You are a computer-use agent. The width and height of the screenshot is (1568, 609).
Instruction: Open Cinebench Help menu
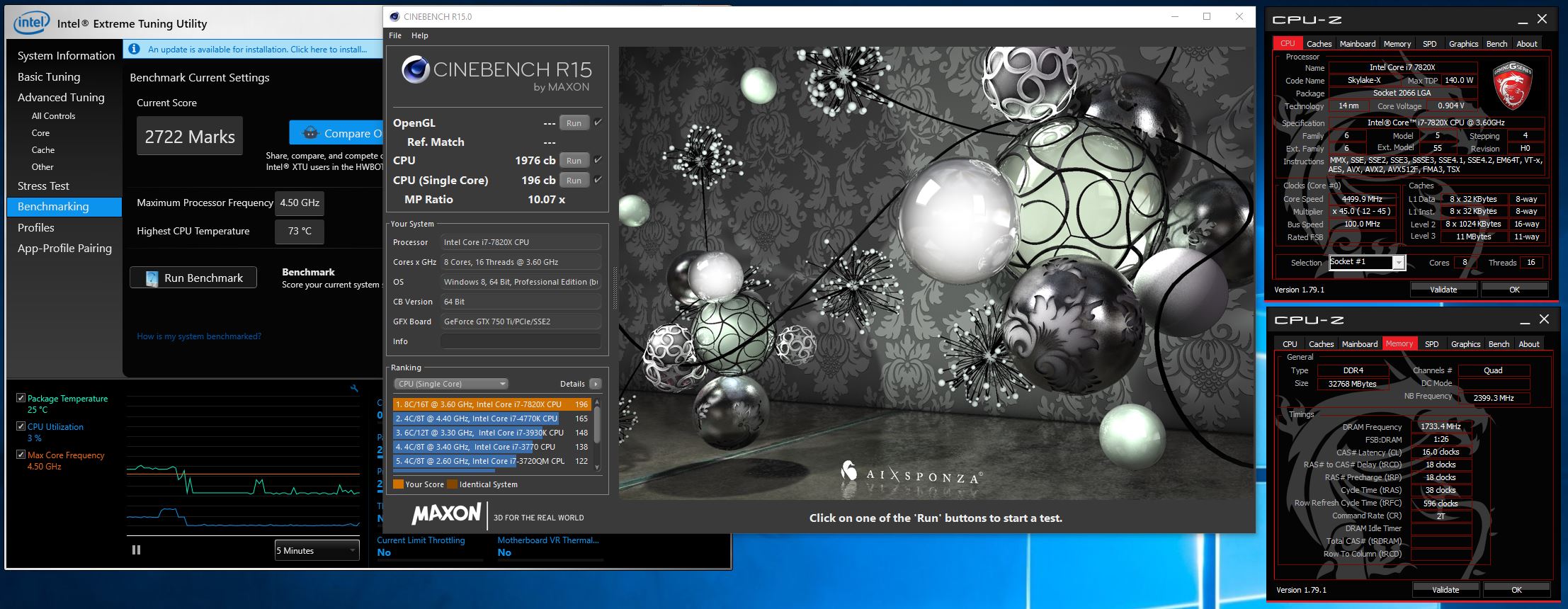(420, 35)
